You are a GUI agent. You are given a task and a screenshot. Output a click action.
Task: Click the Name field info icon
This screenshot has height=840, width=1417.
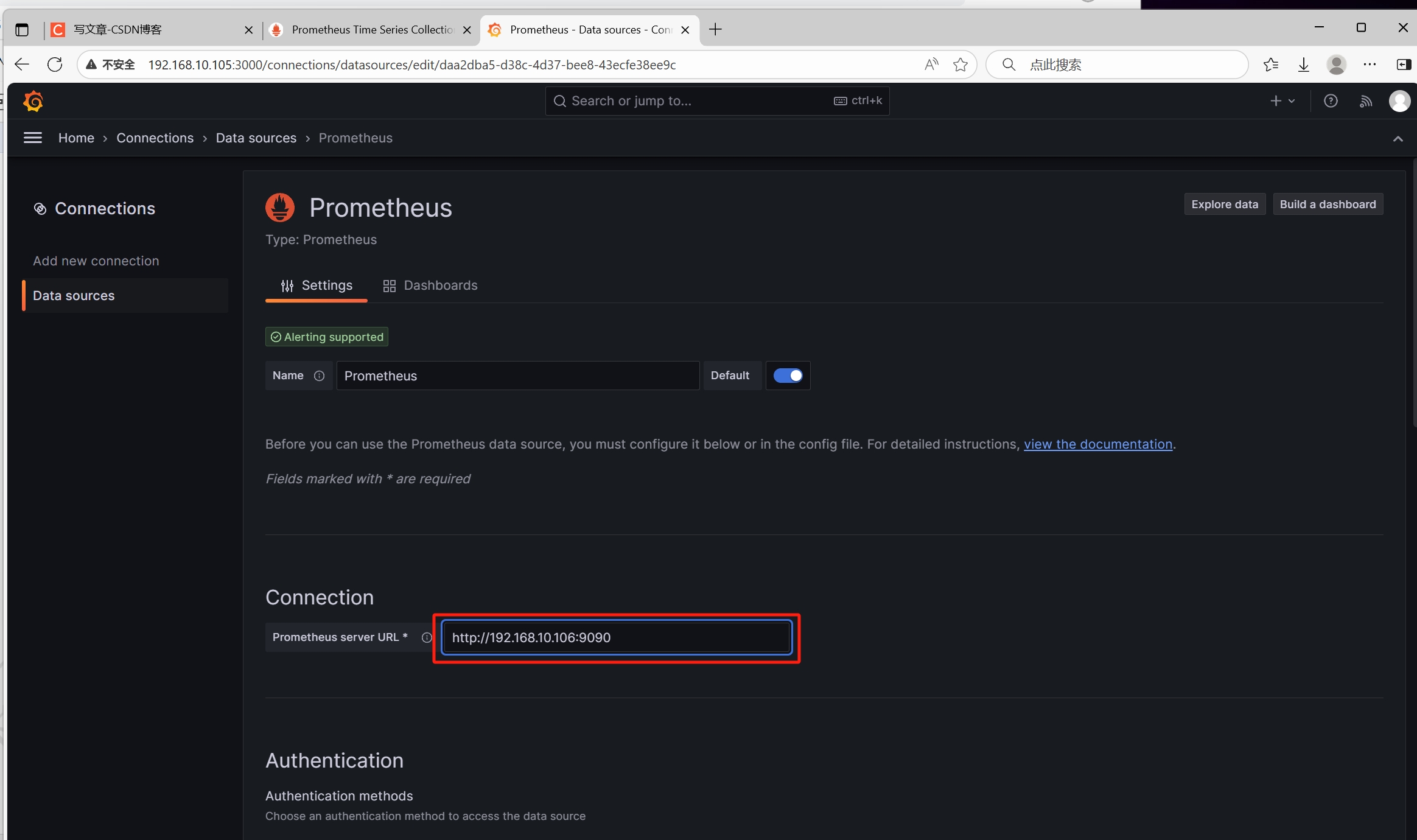[x=319, y=376]
